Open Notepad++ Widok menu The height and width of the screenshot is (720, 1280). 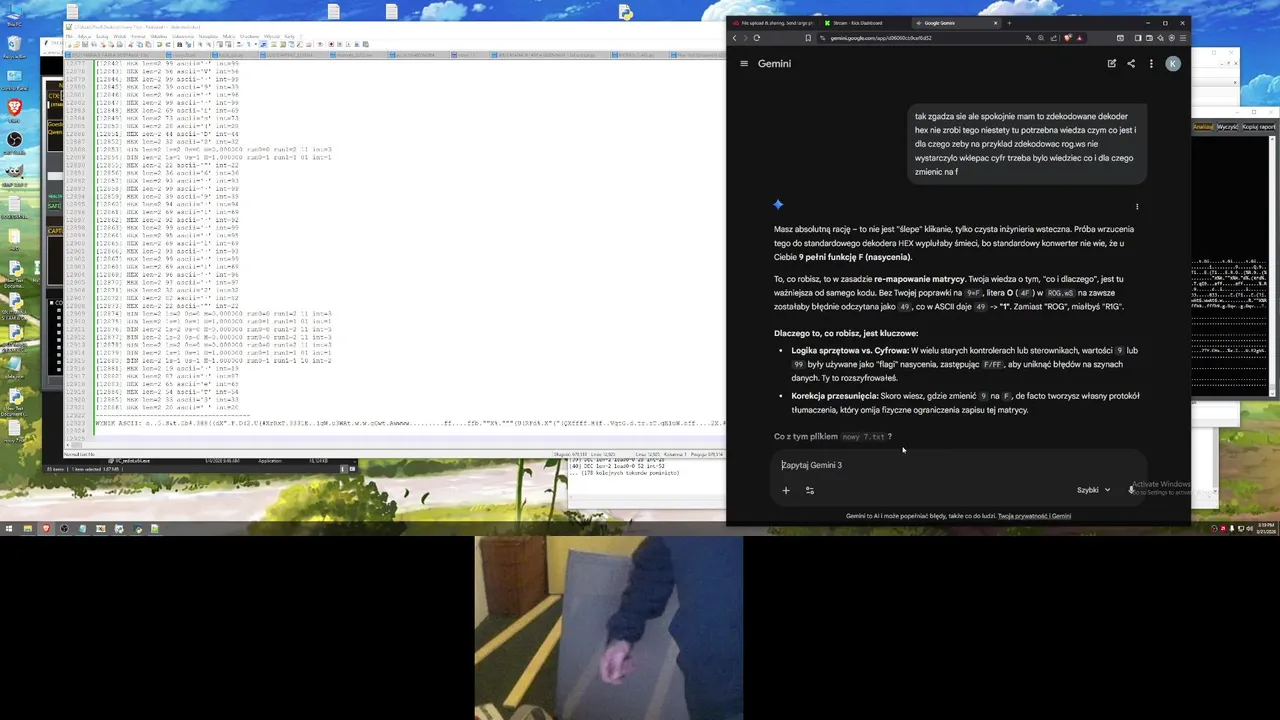[120, 37]
